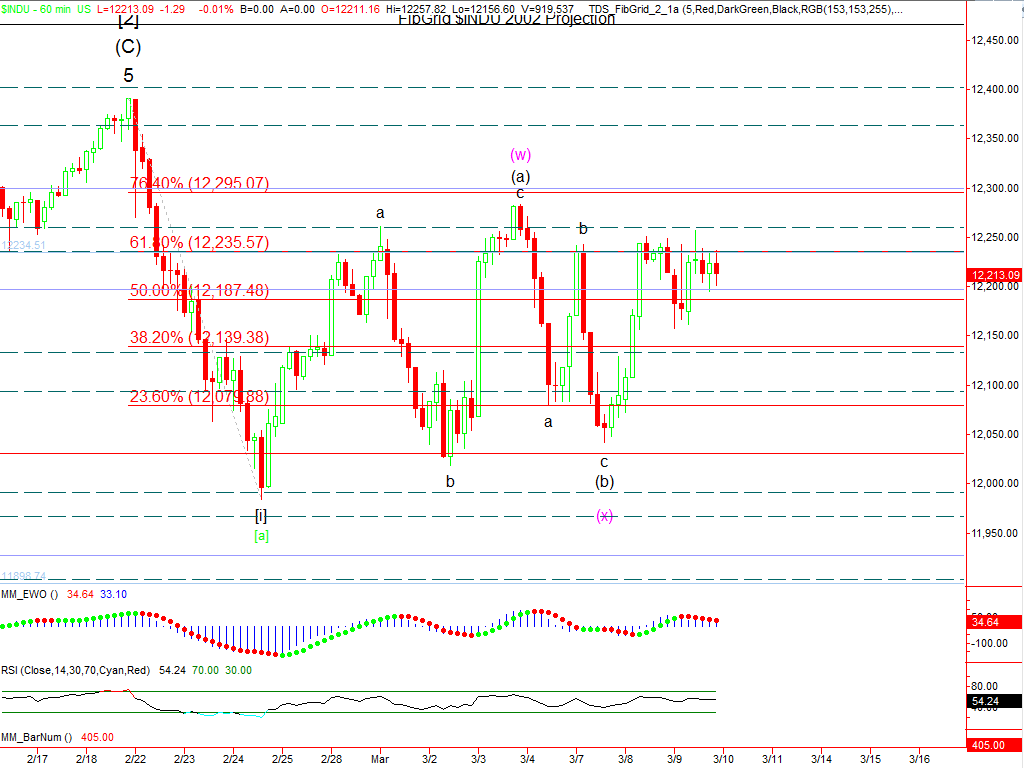
Task: Click the magenta (x) wave label
Action: (x=605, y=515)
